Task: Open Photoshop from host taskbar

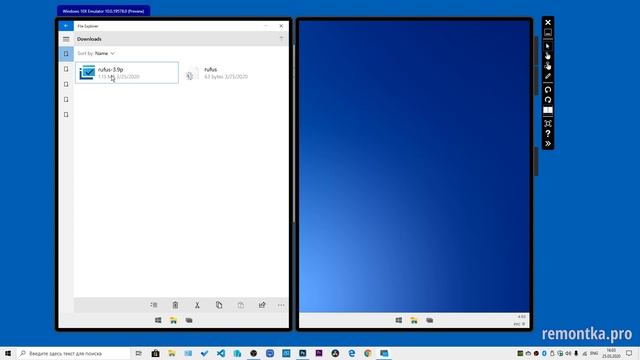Action: click(x=302, y=353)
